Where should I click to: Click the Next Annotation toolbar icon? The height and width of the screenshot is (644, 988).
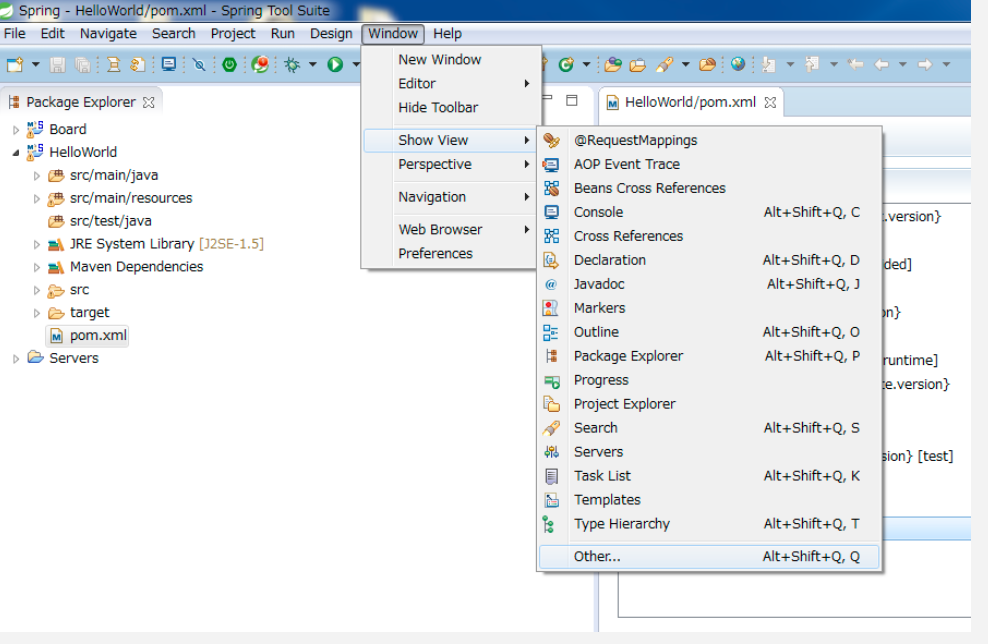point(769,64)
